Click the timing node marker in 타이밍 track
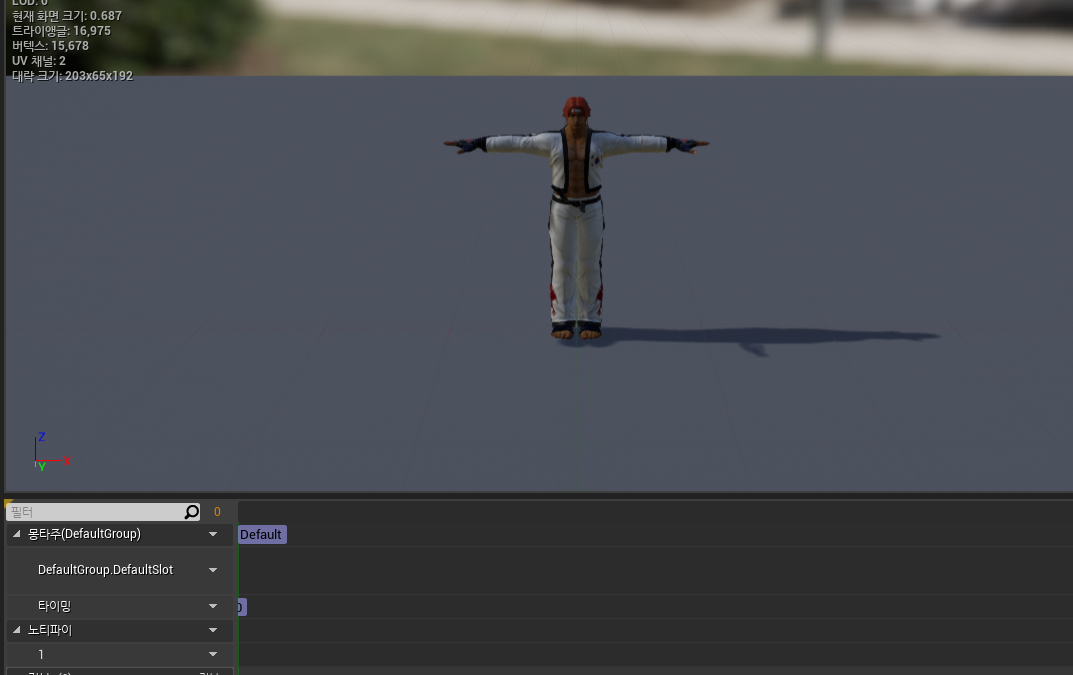This screenshot has height=675, width=1073. (x=242, y=607)
